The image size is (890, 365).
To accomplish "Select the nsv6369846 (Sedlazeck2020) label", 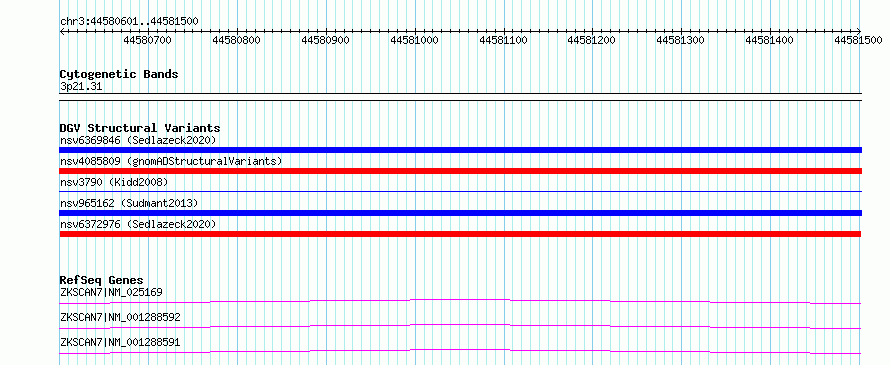I will pos(138,140).
